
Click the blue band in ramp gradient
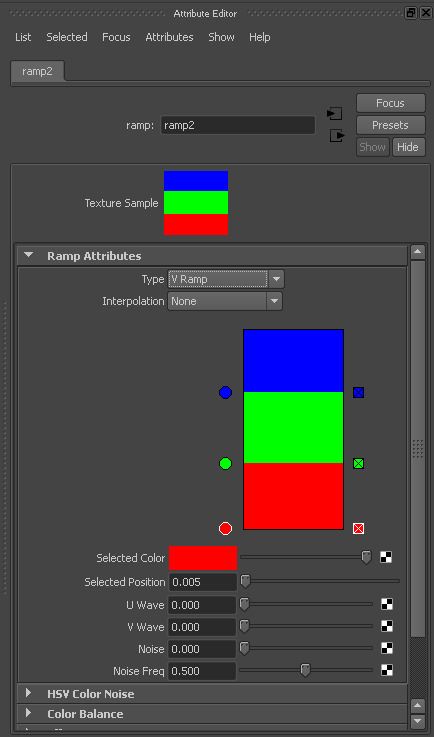(293, 361)
